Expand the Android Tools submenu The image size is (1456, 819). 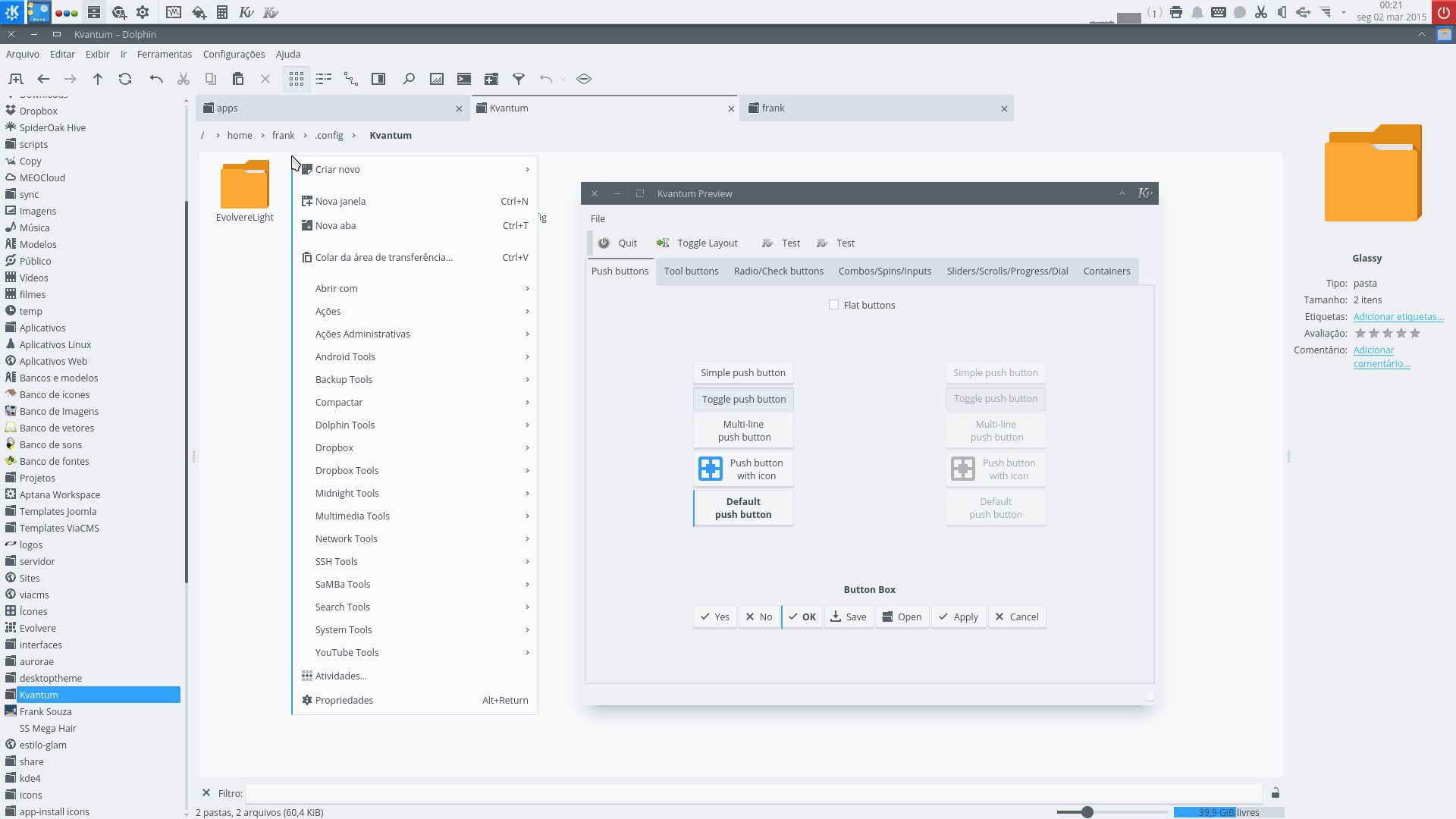click(x=414, y=356)
